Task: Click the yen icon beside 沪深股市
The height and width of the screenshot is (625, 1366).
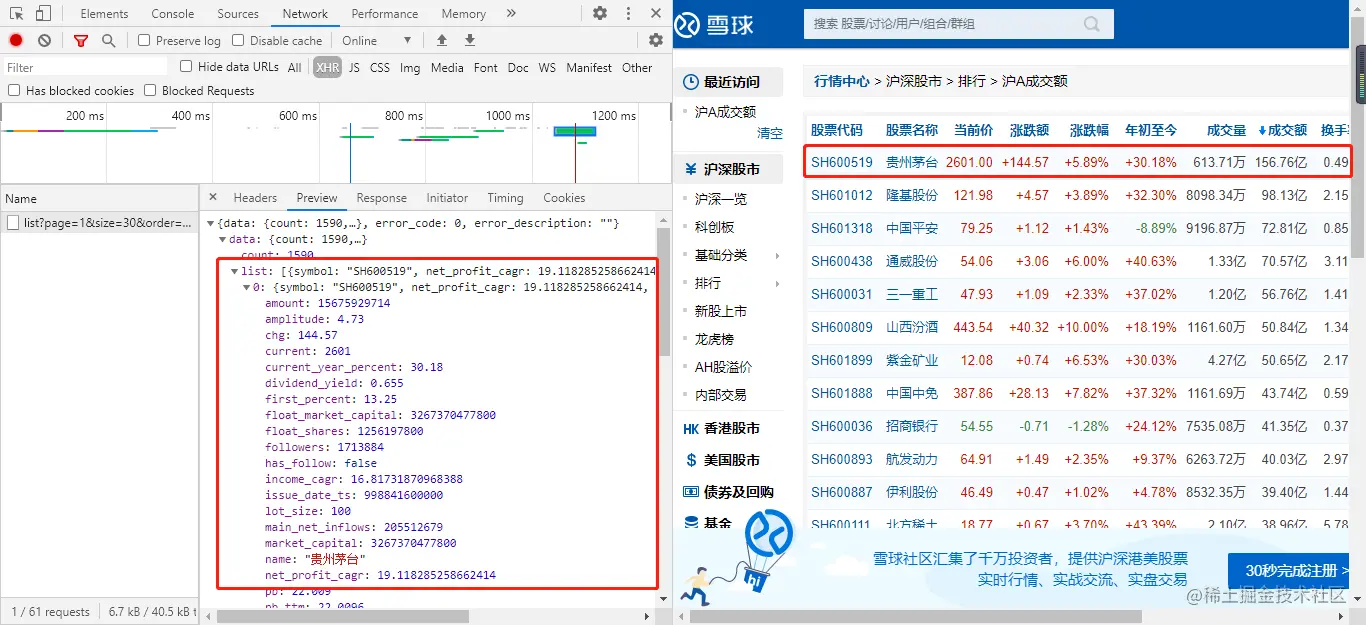Action: point(691,169)
